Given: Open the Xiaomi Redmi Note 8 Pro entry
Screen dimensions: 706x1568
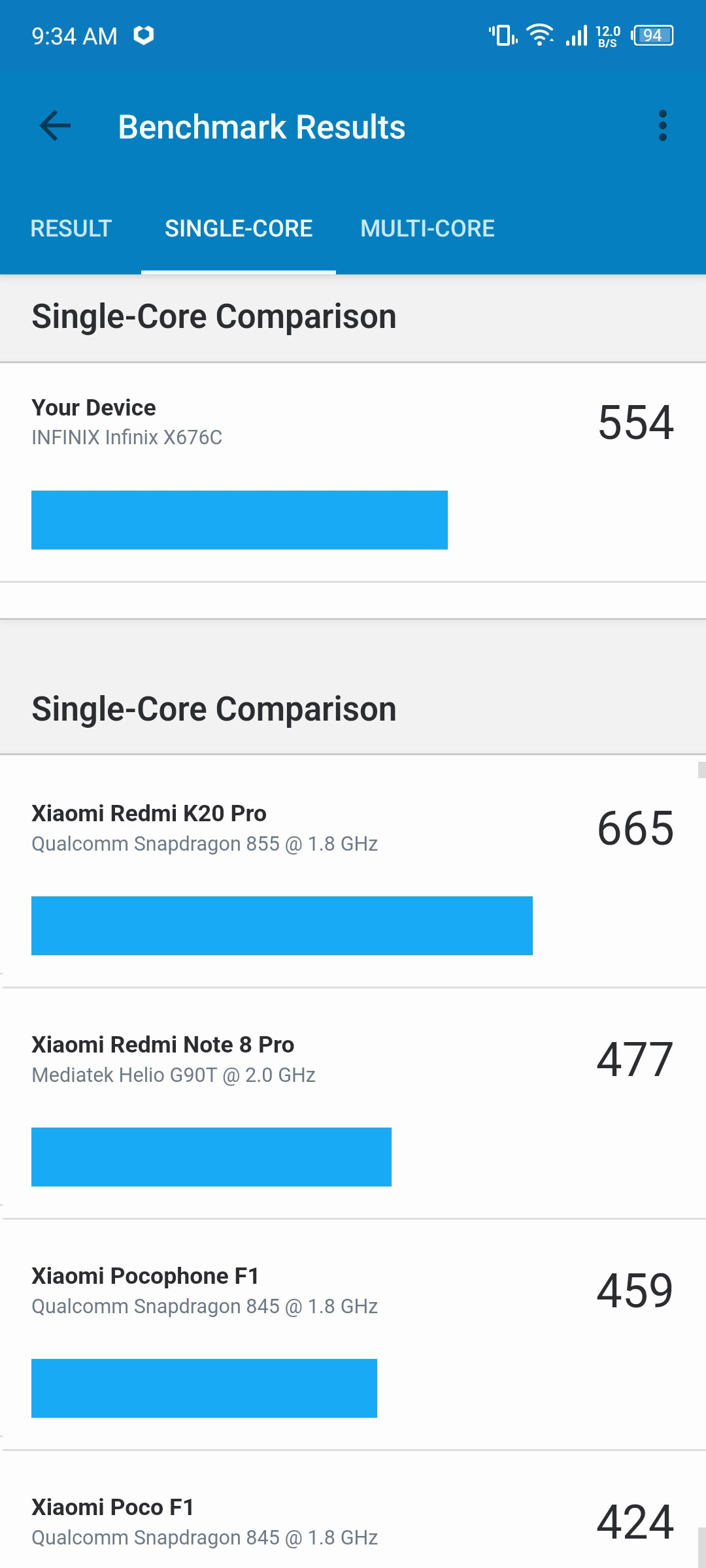Looking at the screenshot, I should (353, 1103).
